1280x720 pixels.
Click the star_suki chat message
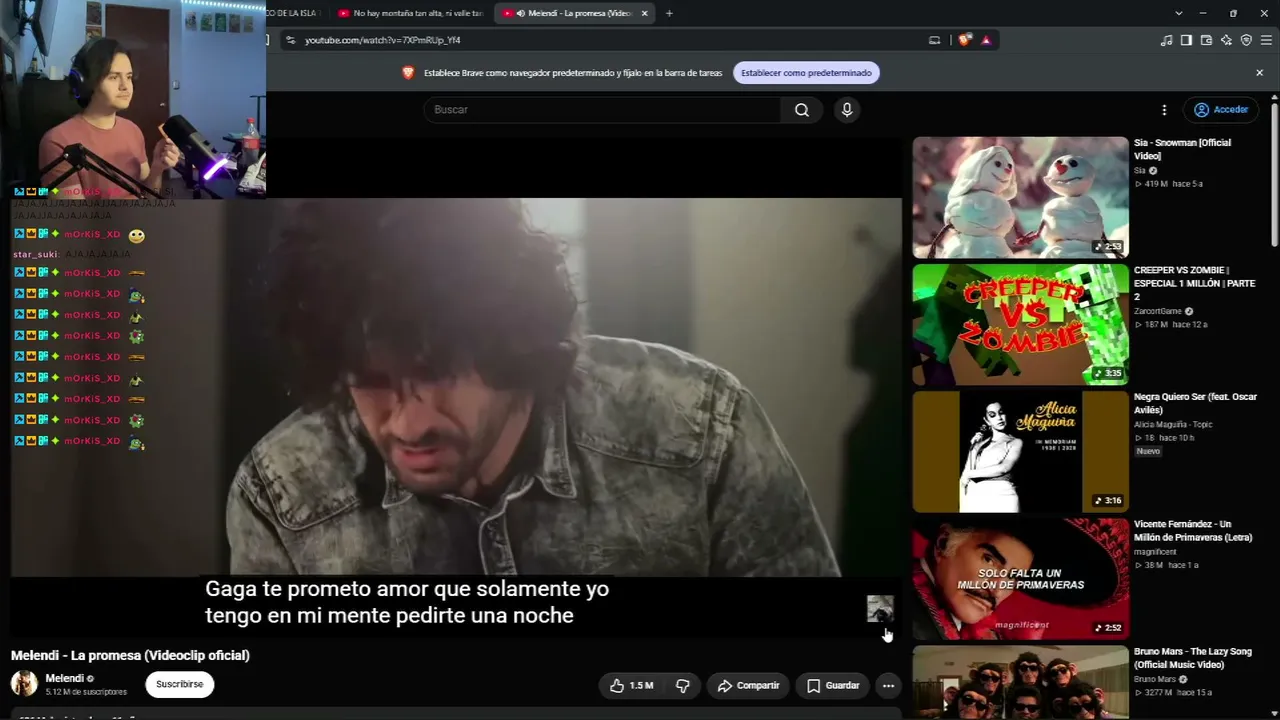pos(72,254)
